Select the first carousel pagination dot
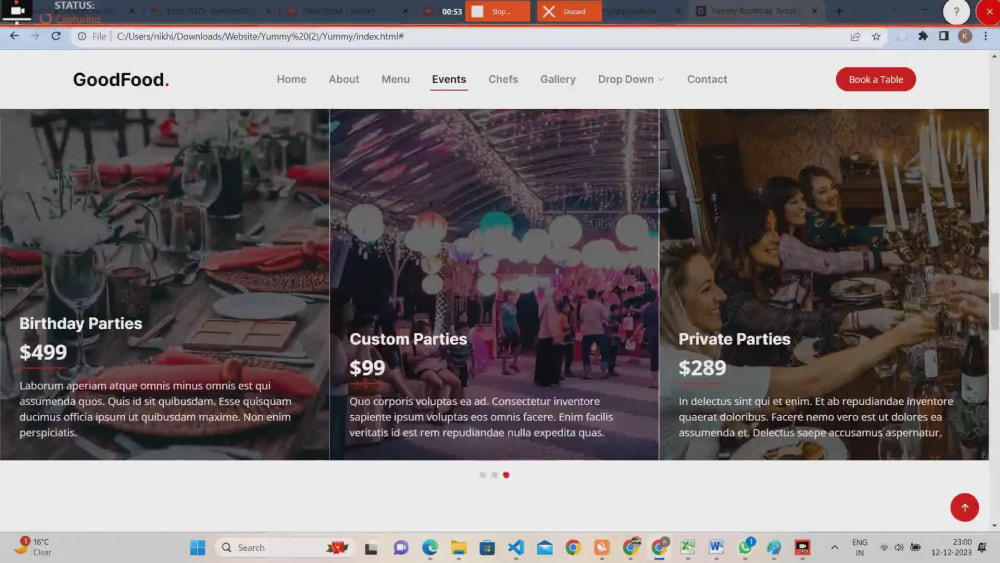 [483, 475]
